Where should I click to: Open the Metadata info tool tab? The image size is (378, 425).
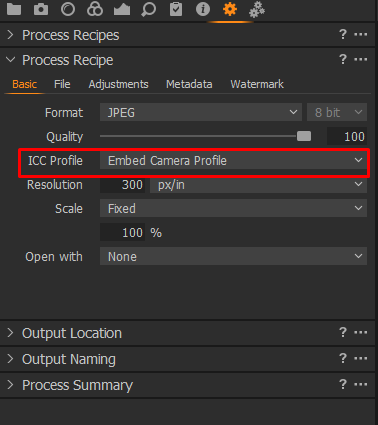203,9
